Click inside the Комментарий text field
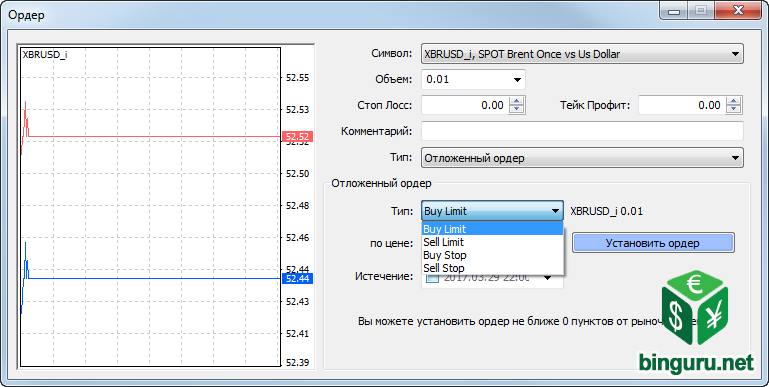 pos(582,131)
